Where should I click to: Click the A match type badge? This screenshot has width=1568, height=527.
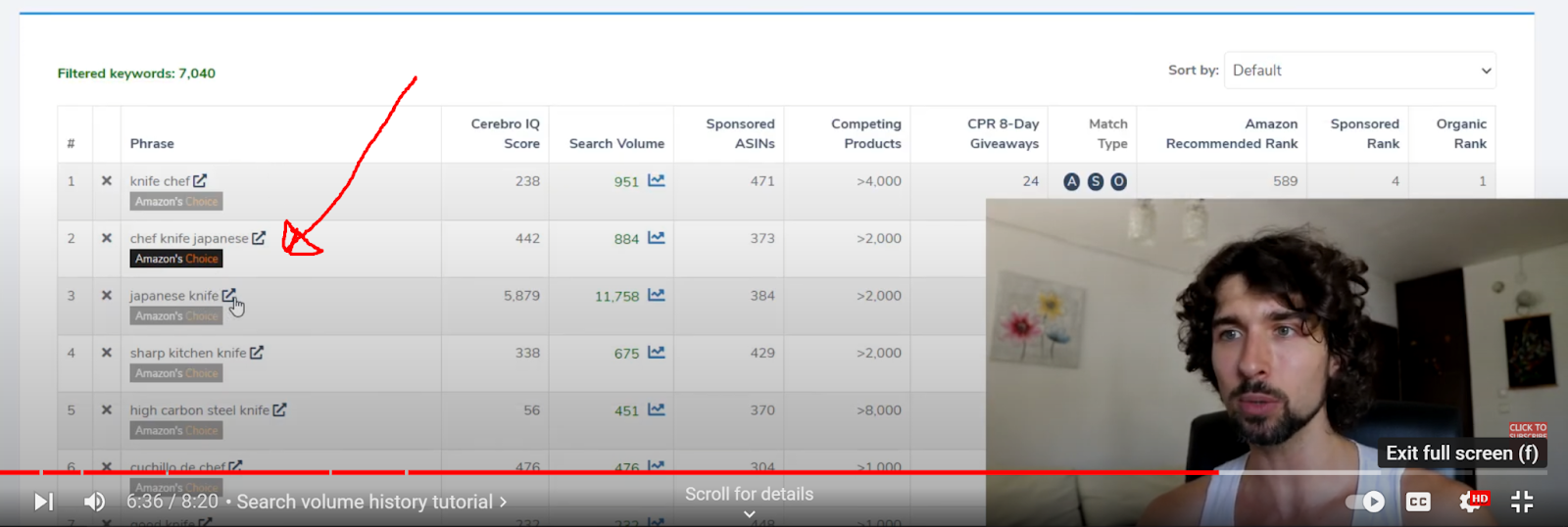(x=1071, y=181)
